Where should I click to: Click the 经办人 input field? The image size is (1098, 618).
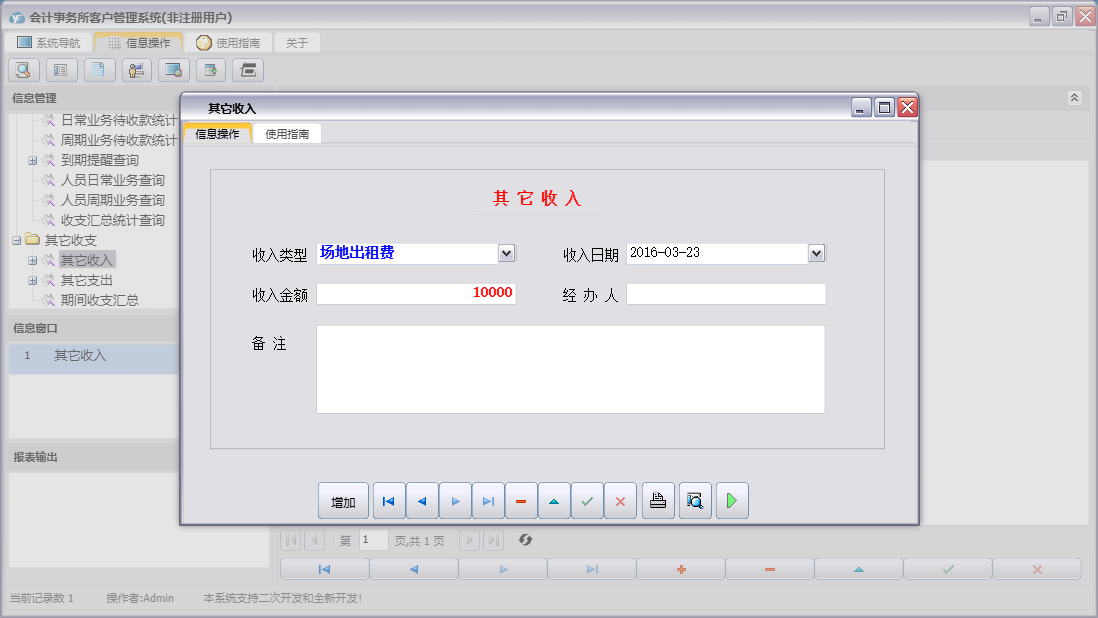(726, 294)
